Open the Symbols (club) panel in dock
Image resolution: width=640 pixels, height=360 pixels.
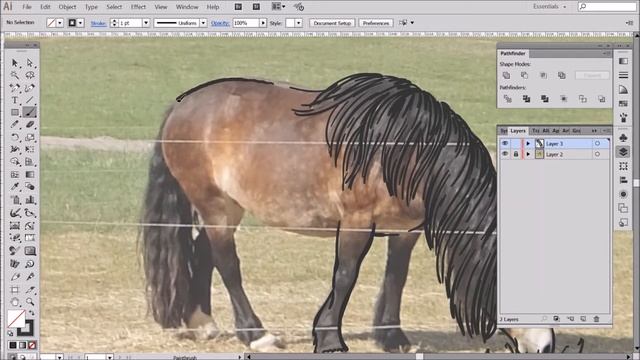click(623, 138)
